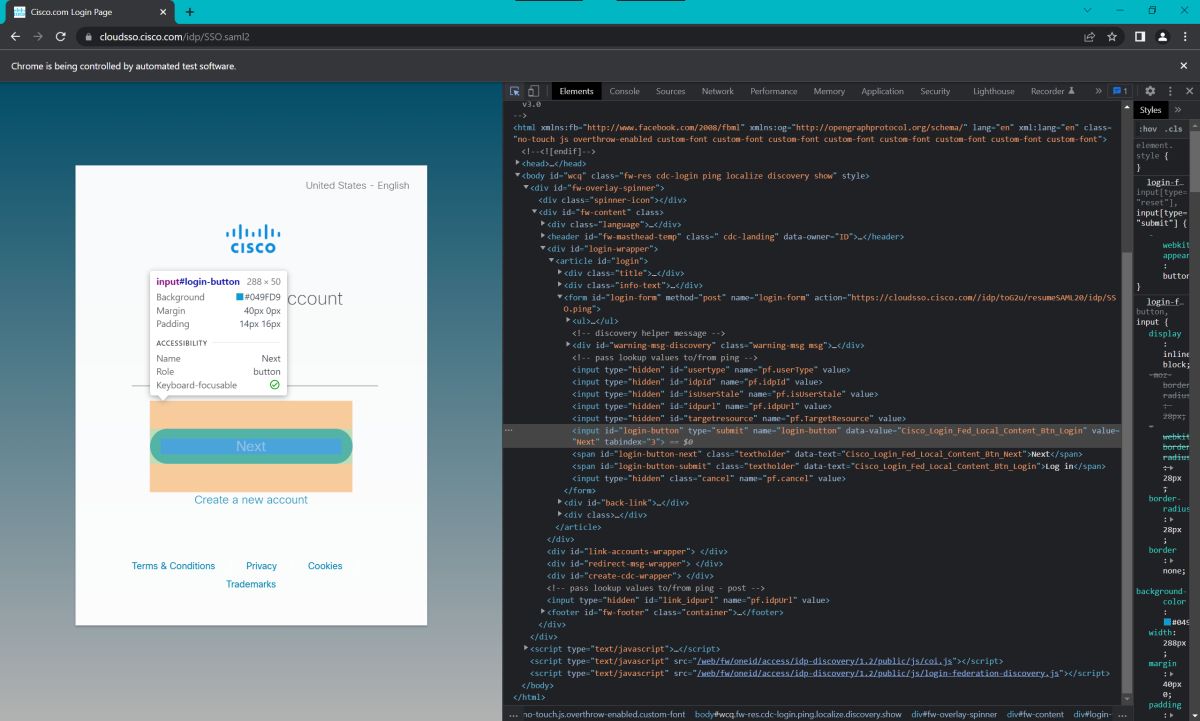
Task: Select the Styles pane tab
Action: point(1151,110)
